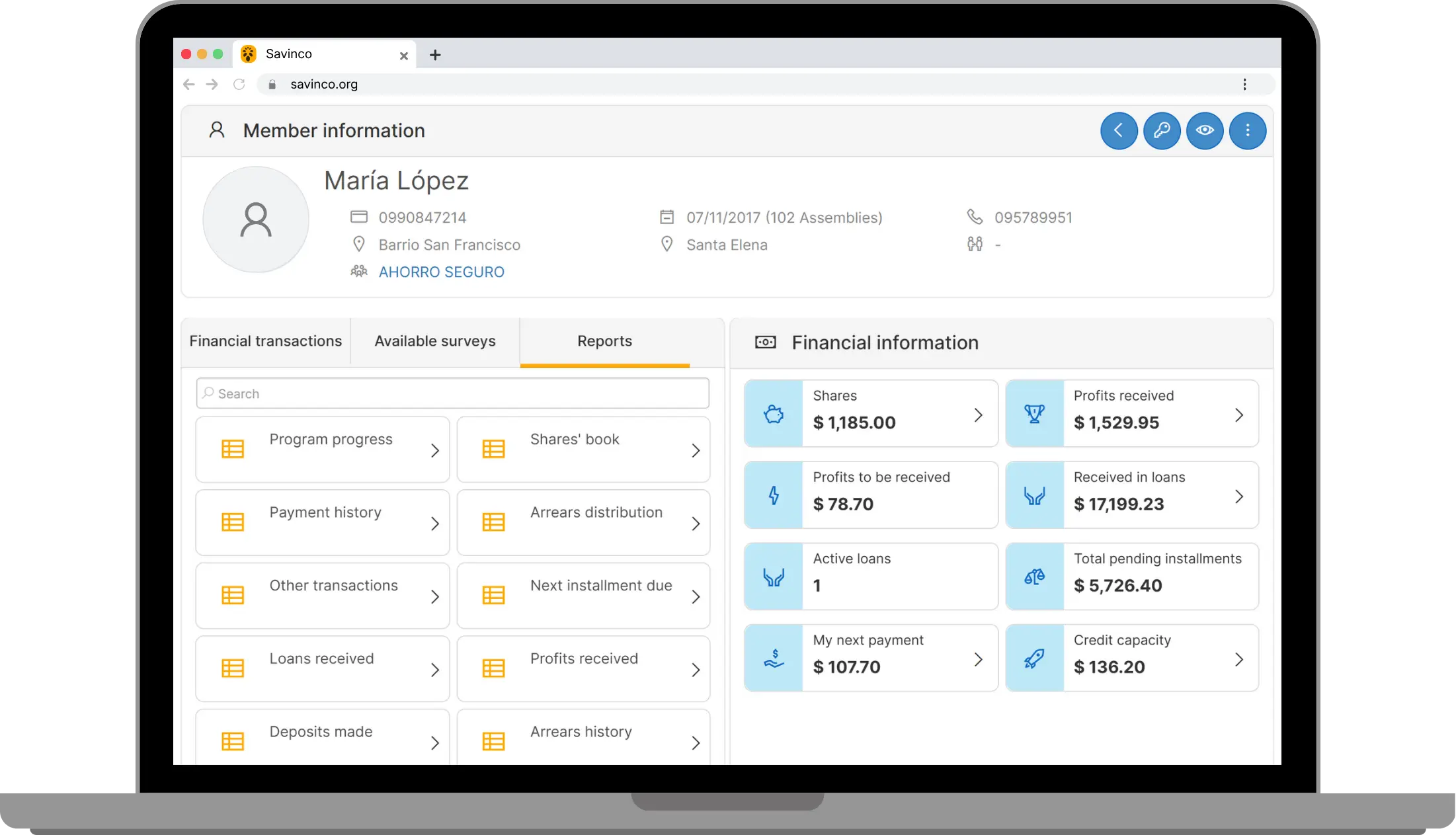
Task: Toggle the blue eye visibility button
Action: 1205,131
